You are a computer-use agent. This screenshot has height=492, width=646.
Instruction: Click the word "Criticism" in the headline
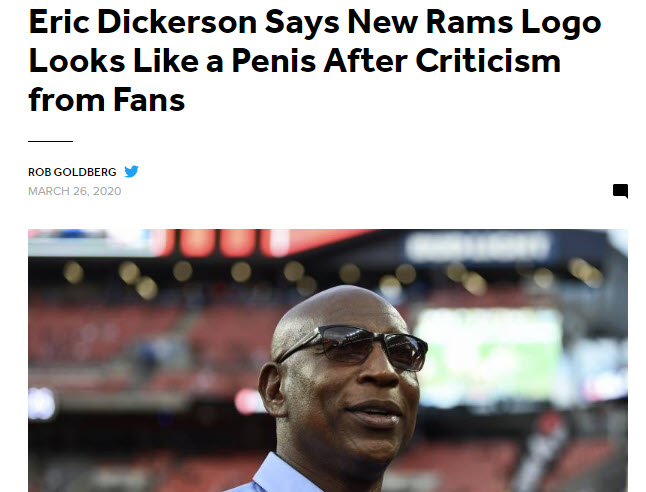coord(488,61)
